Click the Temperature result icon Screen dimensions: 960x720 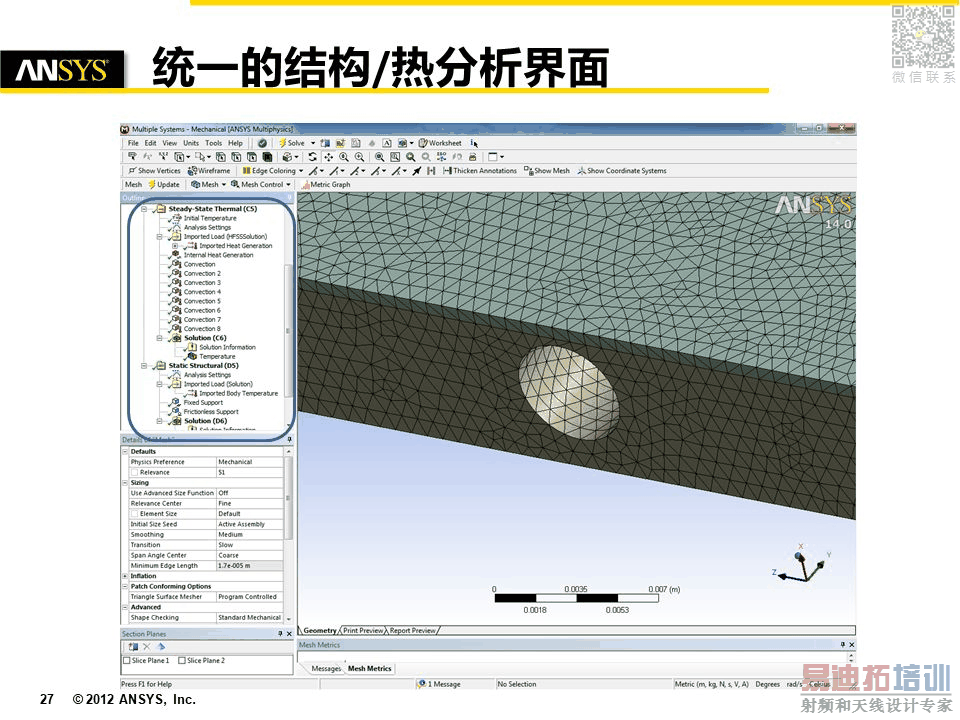pos(191,356)
